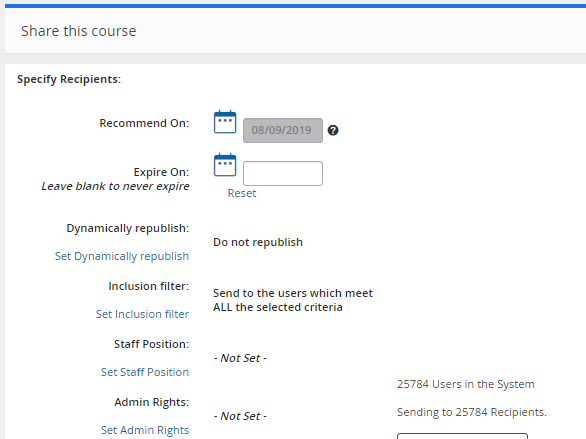Click the Leave blank to never expire hint
This screenshot has width=586, height=439.
(115, 186)
